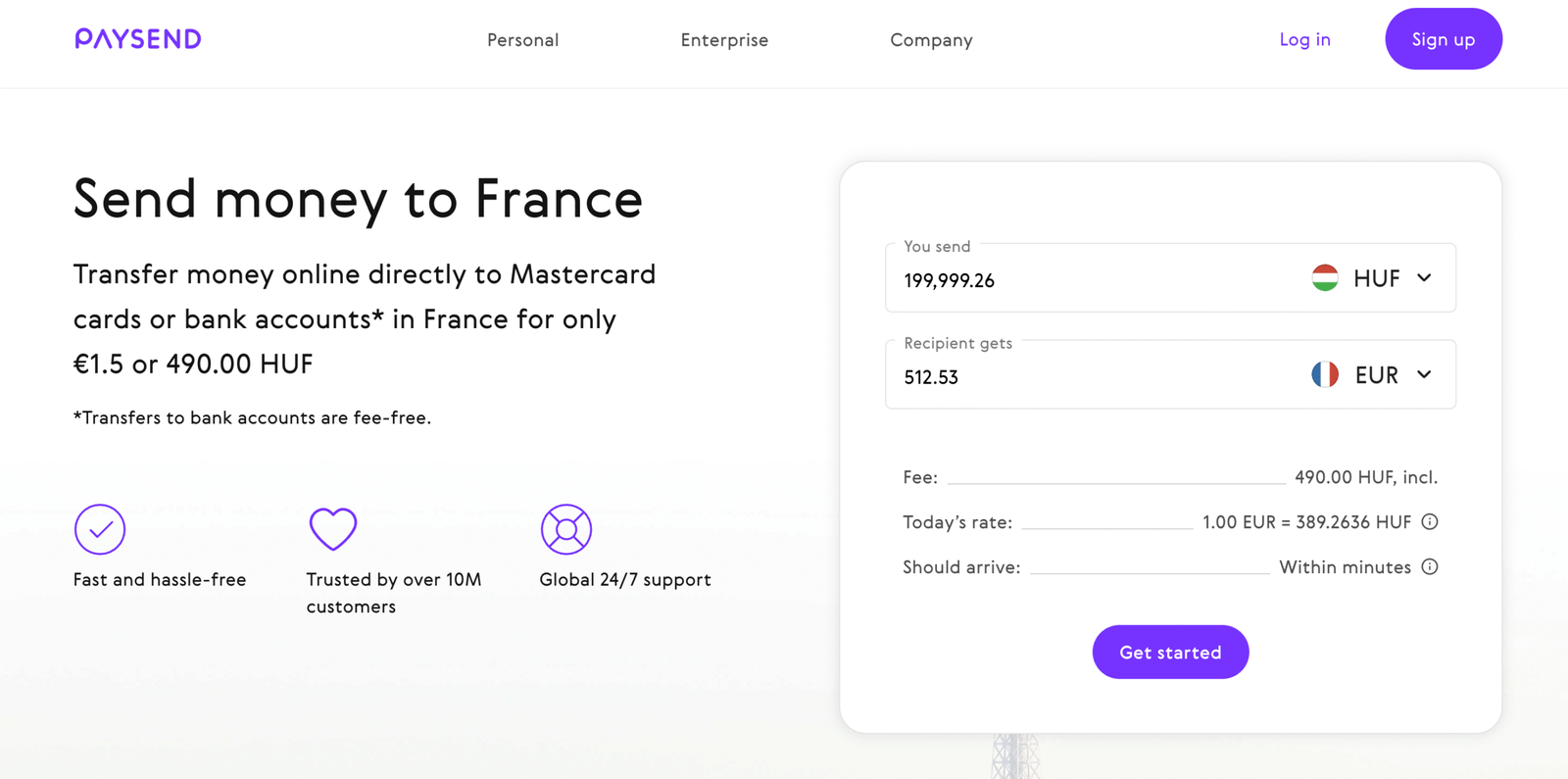Click the You send amount field
Viewport: 1568px width, 779px height.
tap(1078, 281)
